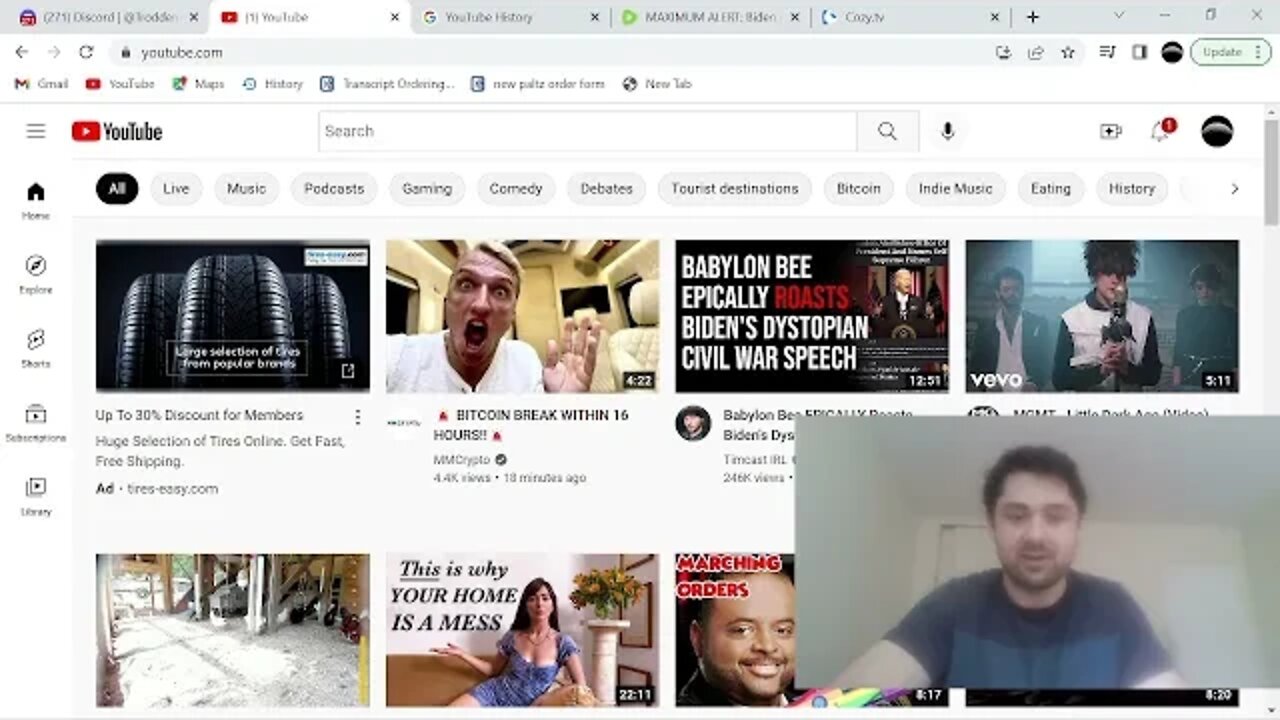This screenshot has width=1280, height=720.
Task: Open the tires-easy.com ad link
Action: 172,489
